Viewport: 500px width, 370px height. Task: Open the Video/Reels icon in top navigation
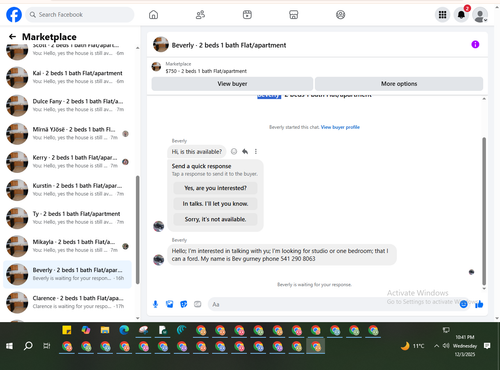247,15
